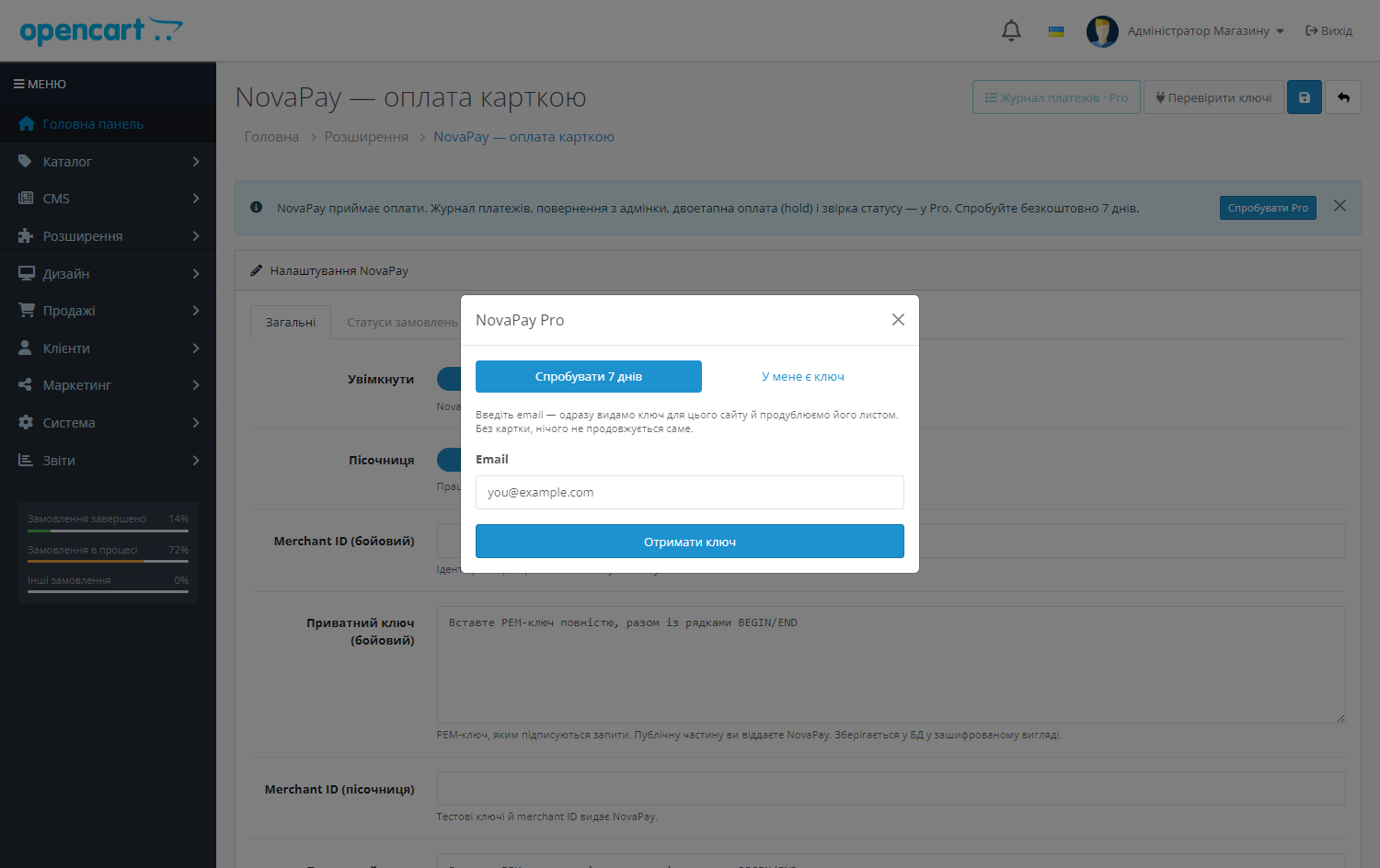Click the Звіти menu item

coord(108,460)
